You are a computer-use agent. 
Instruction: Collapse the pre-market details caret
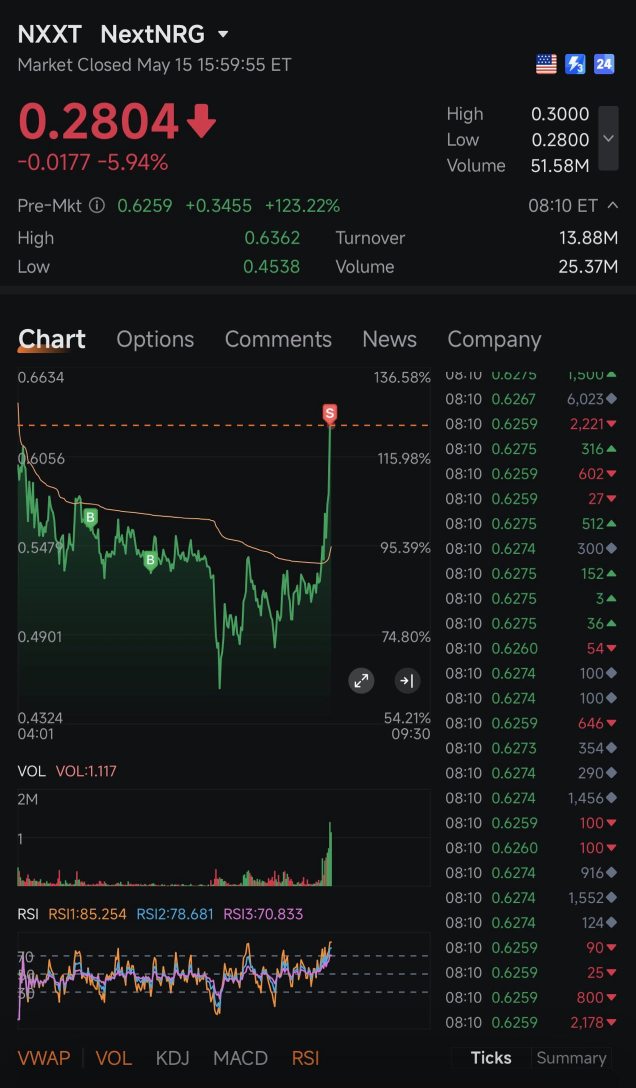pyautogui.click(x=612, y=205)
